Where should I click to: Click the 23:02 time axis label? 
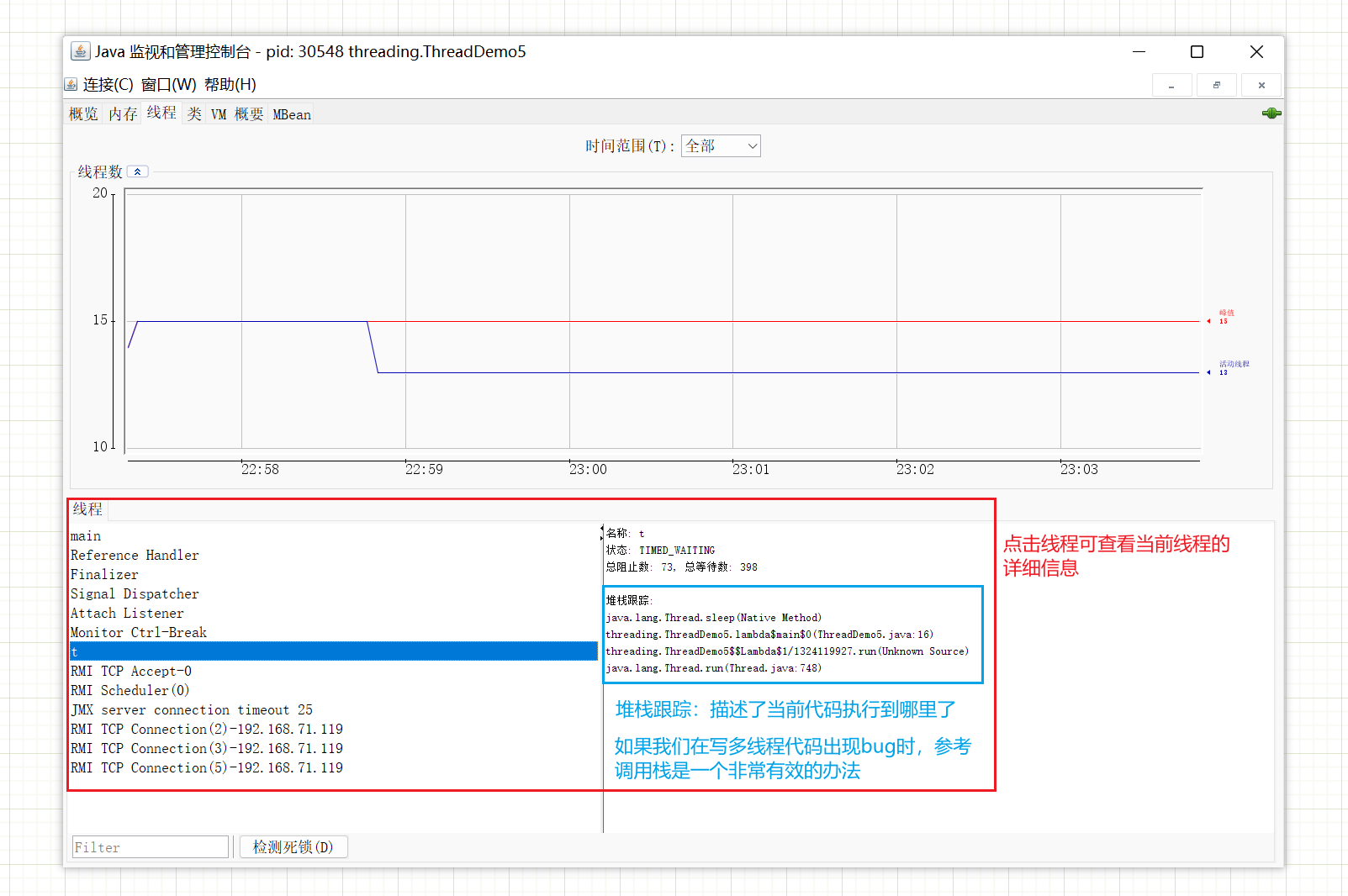[x=915, y=470]
